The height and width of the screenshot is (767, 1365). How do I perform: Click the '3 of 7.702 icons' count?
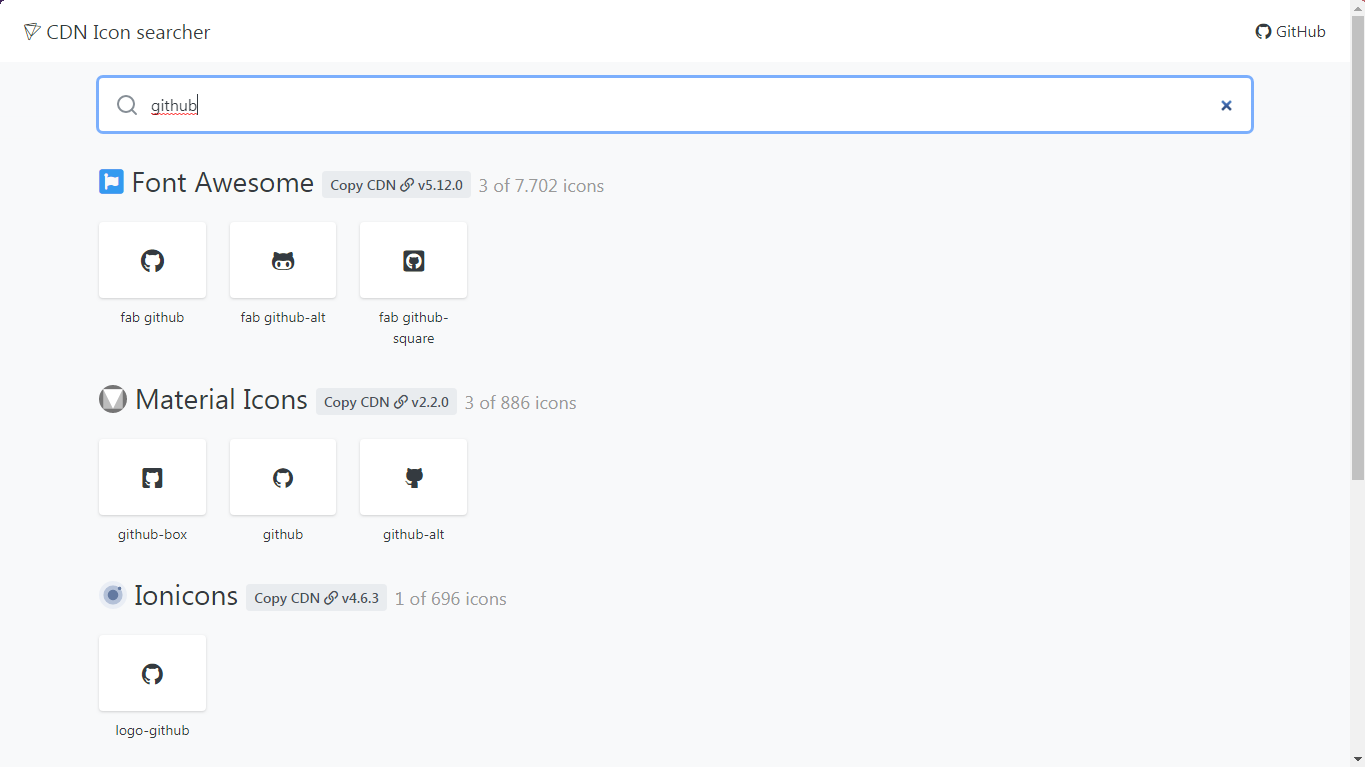click(x=541, y=186)
